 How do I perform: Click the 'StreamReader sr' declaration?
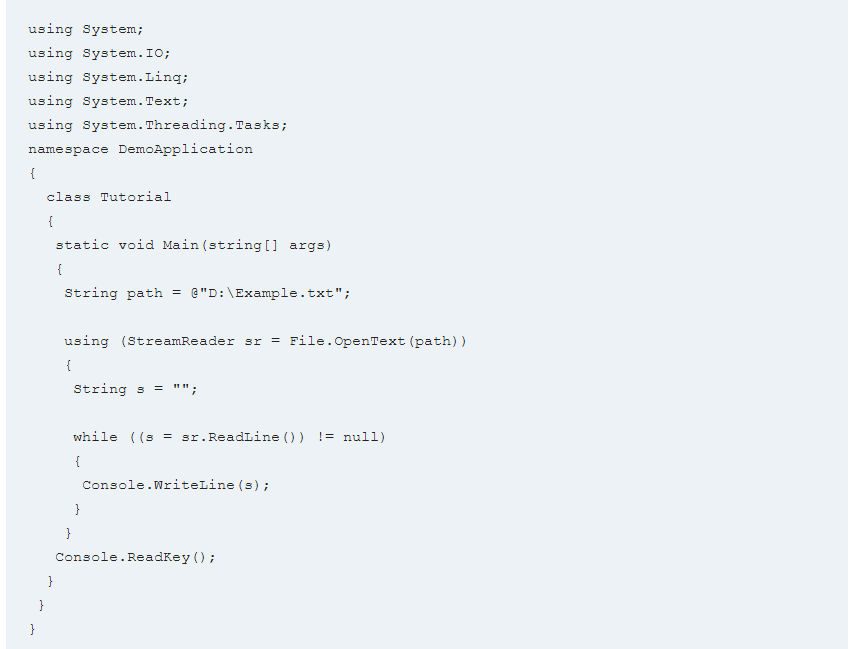coord(194,341)
